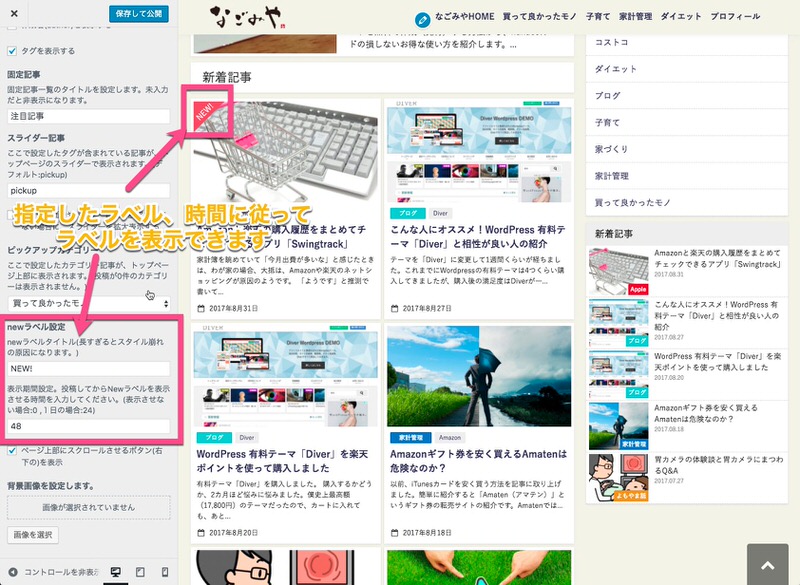800x585 pixels.
Task: Click the 画像を選択 button
Action: (x=33, y=535)
